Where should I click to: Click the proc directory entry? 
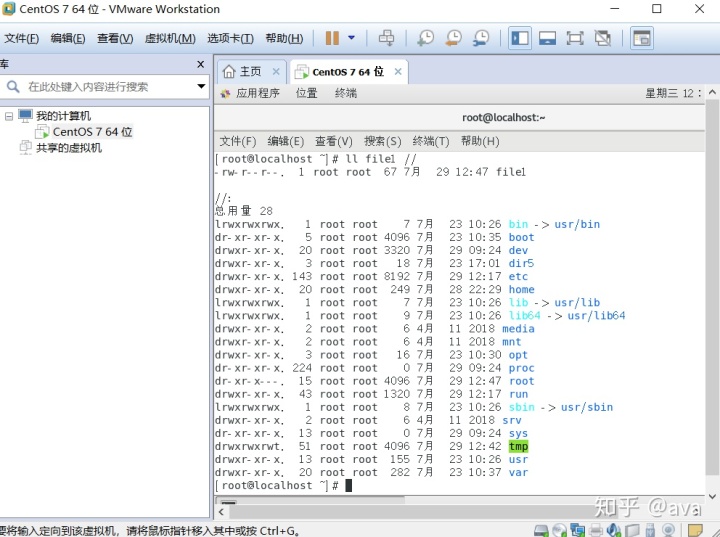click(x=522, y=368)
